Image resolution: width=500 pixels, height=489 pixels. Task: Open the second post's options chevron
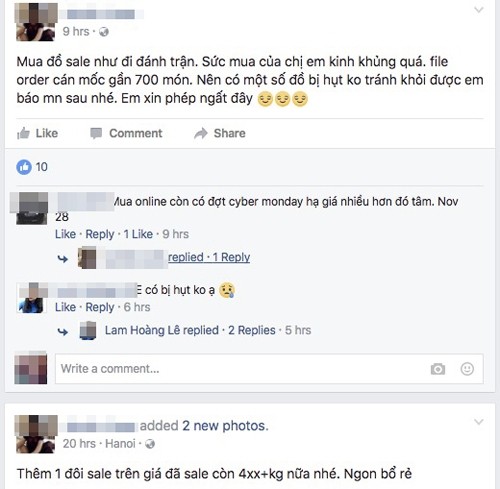coord(479,422)
